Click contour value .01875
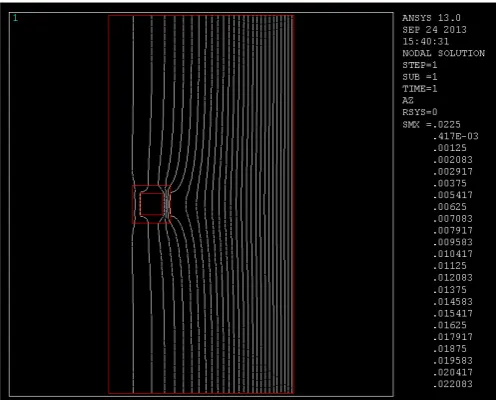 pyautogui.click(x=450, y=349)
